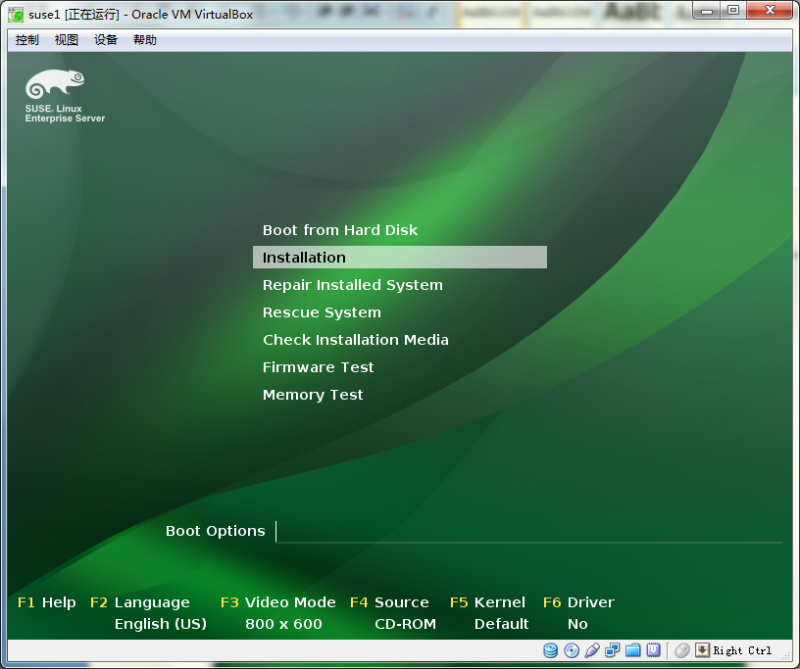Click the mouse integration status icon
This screenshot has width=800, height=669.
tap(682, 650)
